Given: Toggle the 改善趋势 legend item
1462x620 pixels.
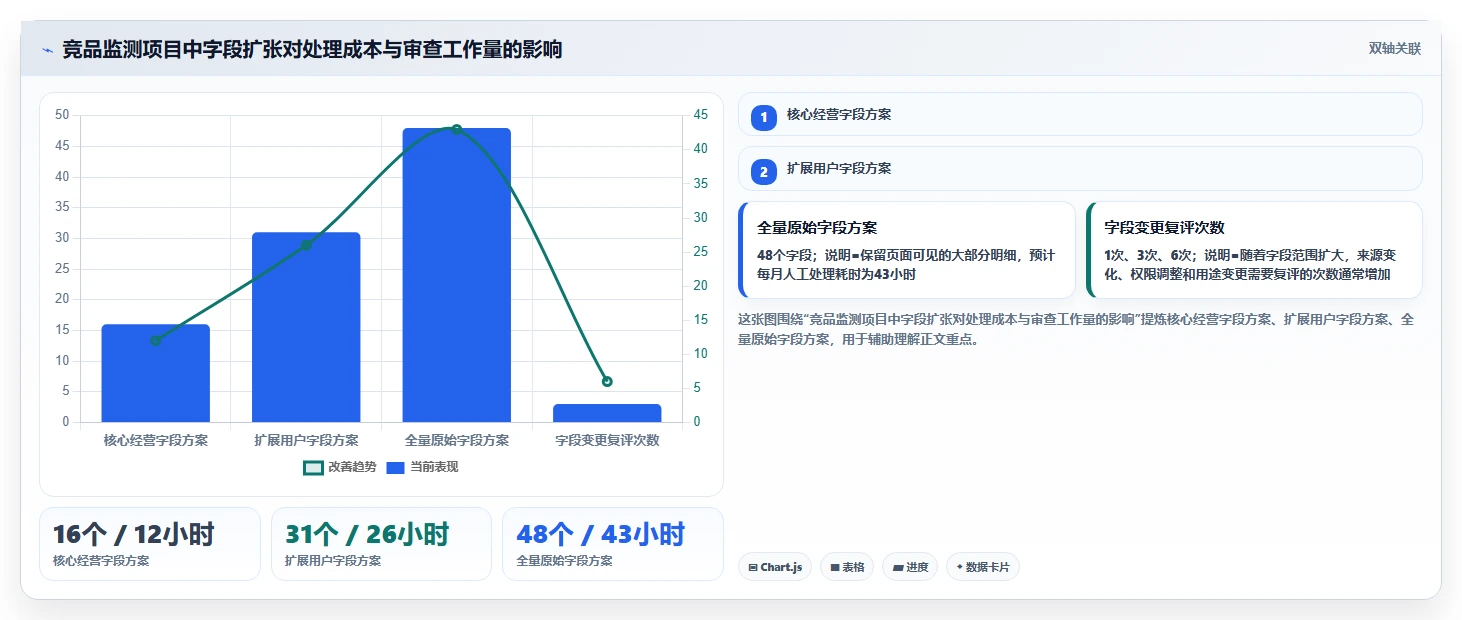Looking at the screenshot, I should (x=340, y=467).
